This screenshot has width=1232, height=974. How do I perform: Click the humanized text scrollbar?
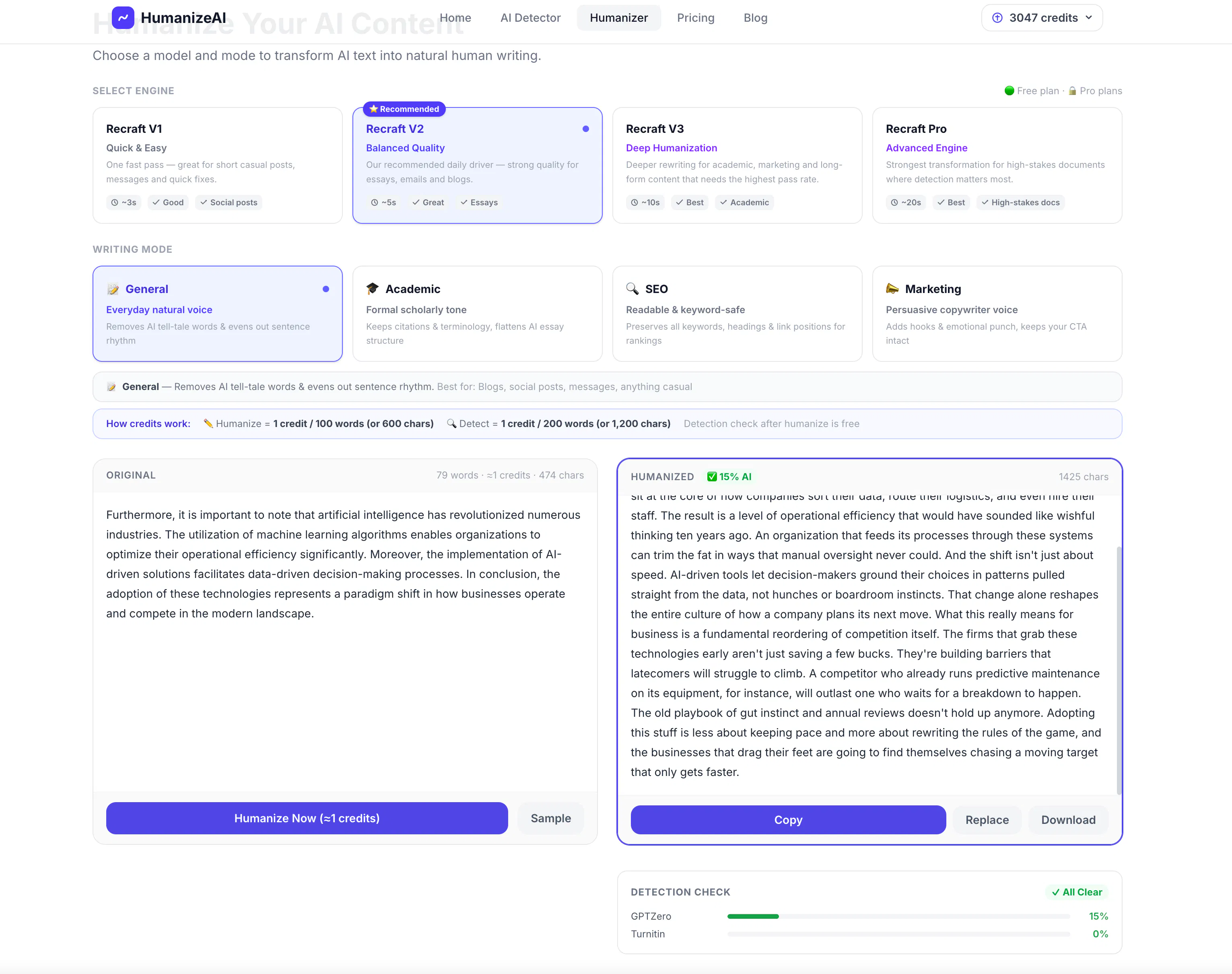[x=1119, y=670]
